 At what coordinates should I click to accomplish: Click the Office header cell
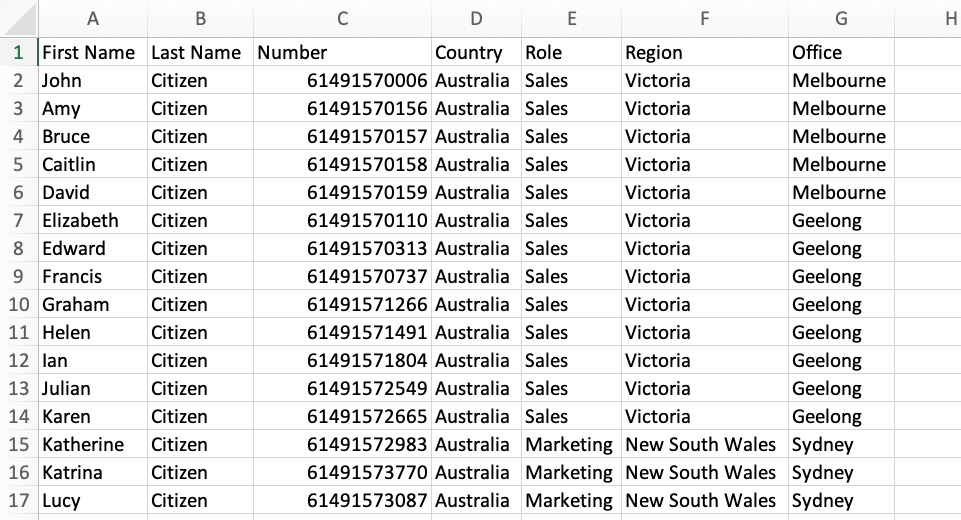tap(841, 52)
